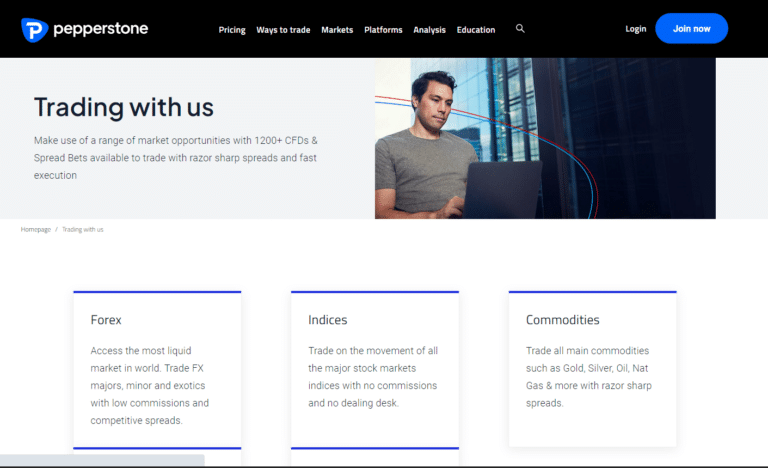Choose the Commodities card heading
768x468 pixels.
[562, 320]
